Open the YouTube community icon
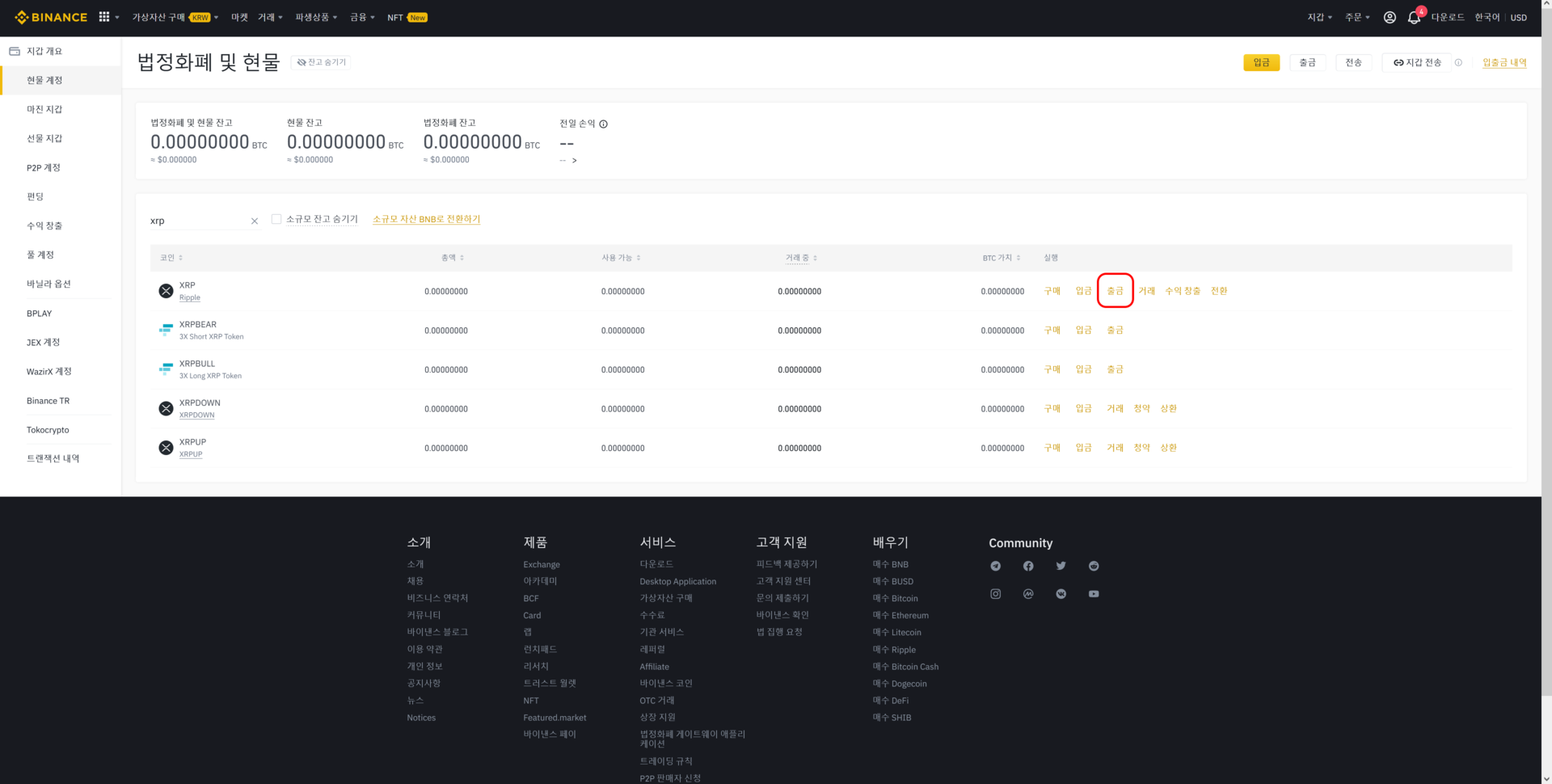The height and width of the screenshot is (784, 1552). (x=1094, y=594)
